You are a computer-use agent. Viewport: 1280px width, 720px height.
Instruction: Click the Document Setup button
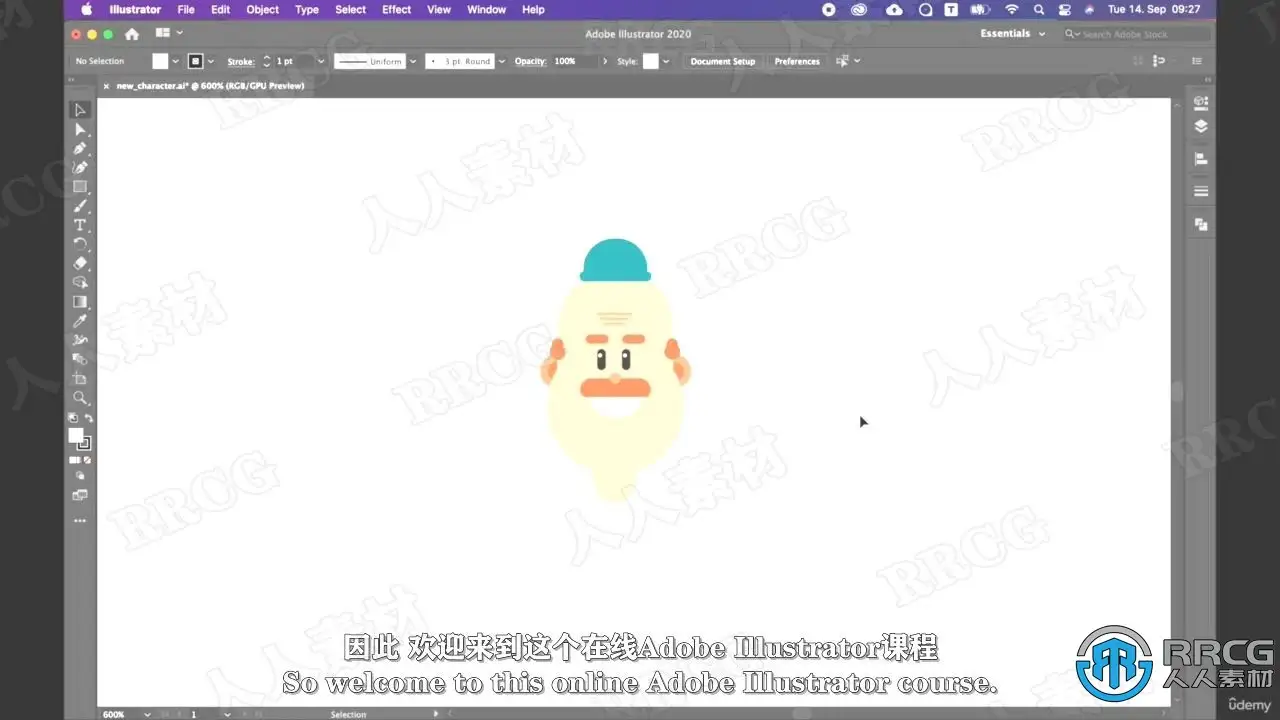(x=723, y=61)
